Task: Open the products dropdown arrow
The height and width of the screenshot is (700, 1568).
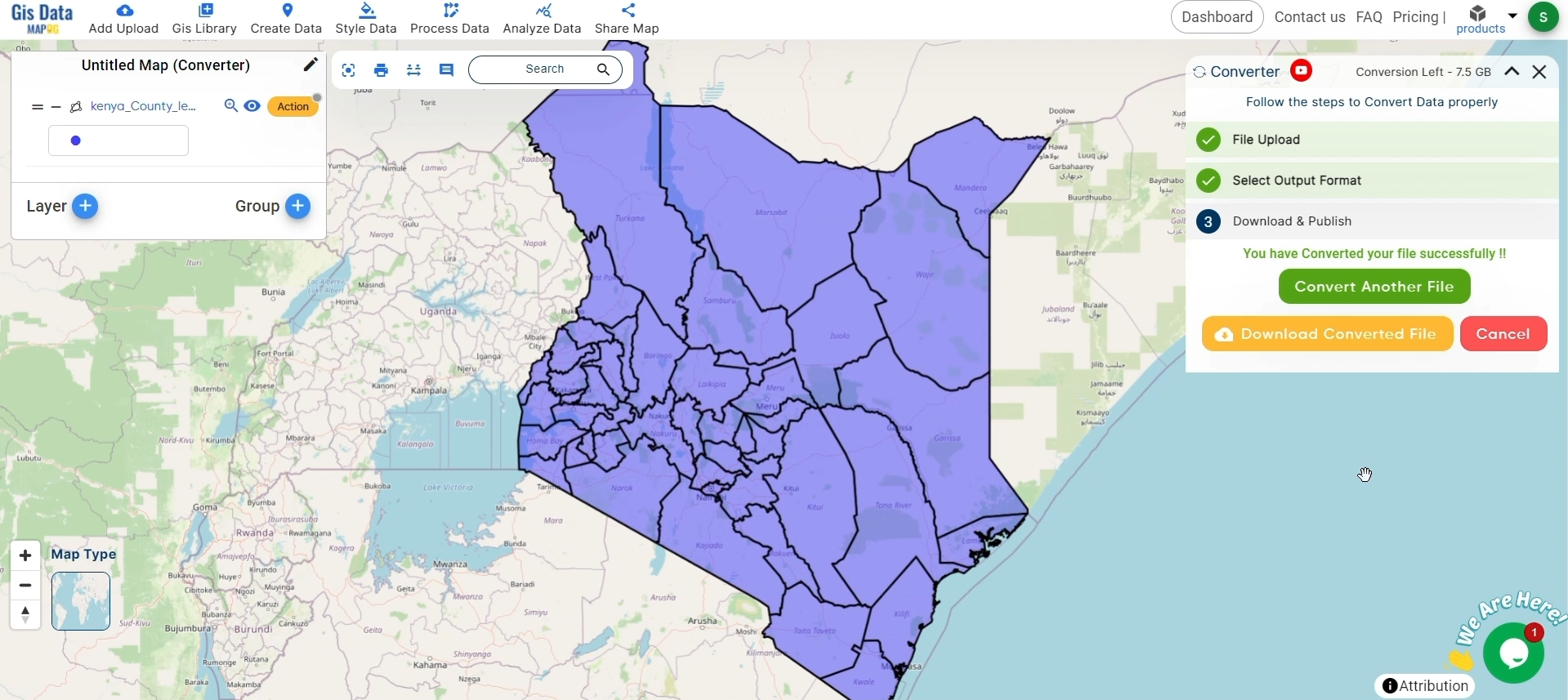Action: coord(1512,16)
